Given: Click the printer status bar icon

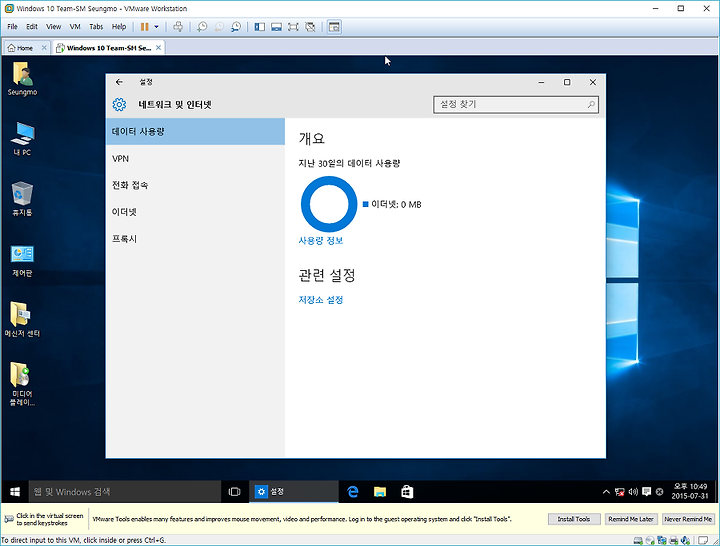Looking at the screenshot, I should click(x=674, y=540).
